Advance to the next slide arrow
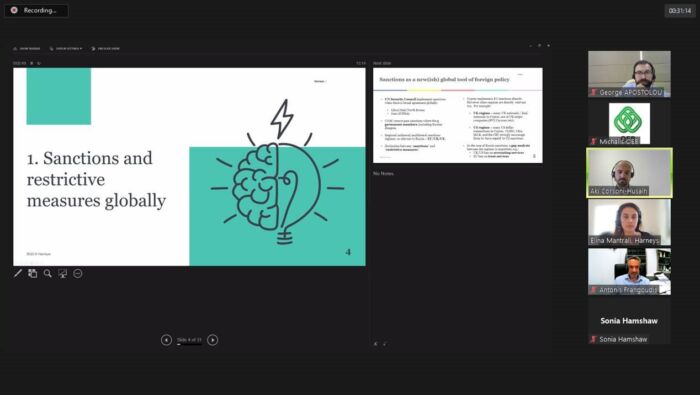The height and width of the screenshot is (395, 700). pos(212,340)
